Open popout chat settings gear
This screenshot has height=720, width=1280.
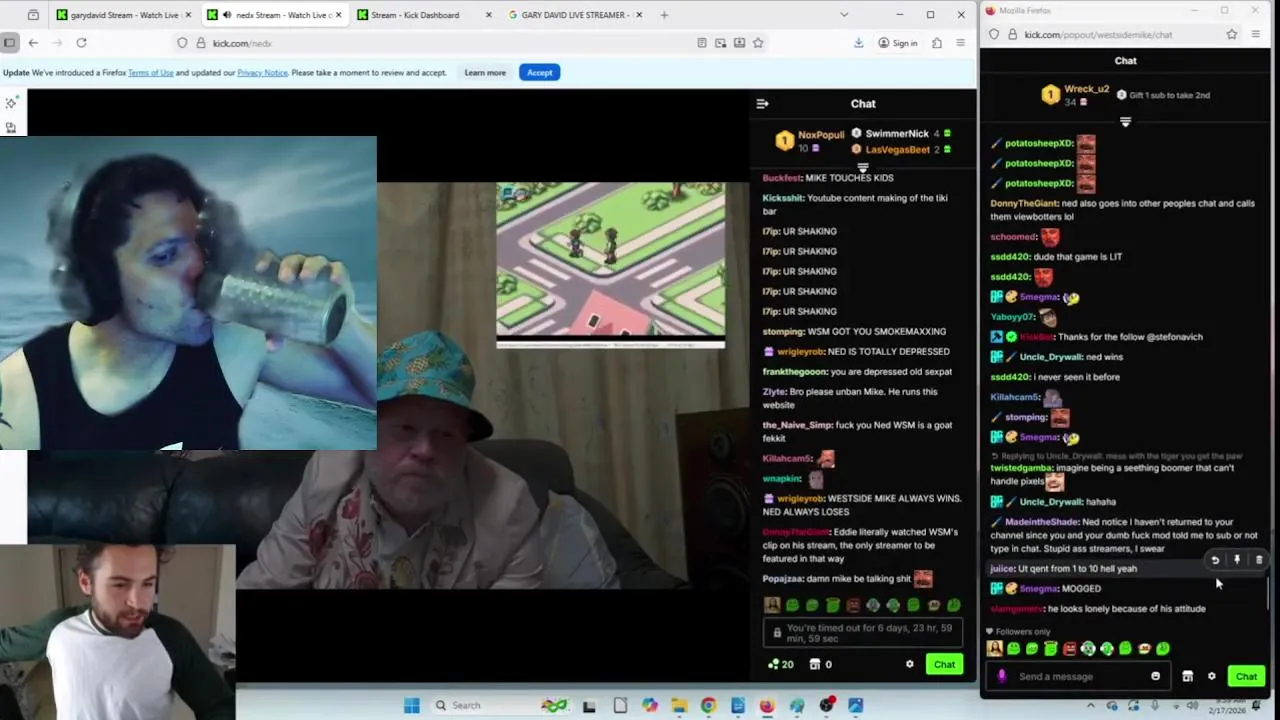click(x=1211, y=677)
